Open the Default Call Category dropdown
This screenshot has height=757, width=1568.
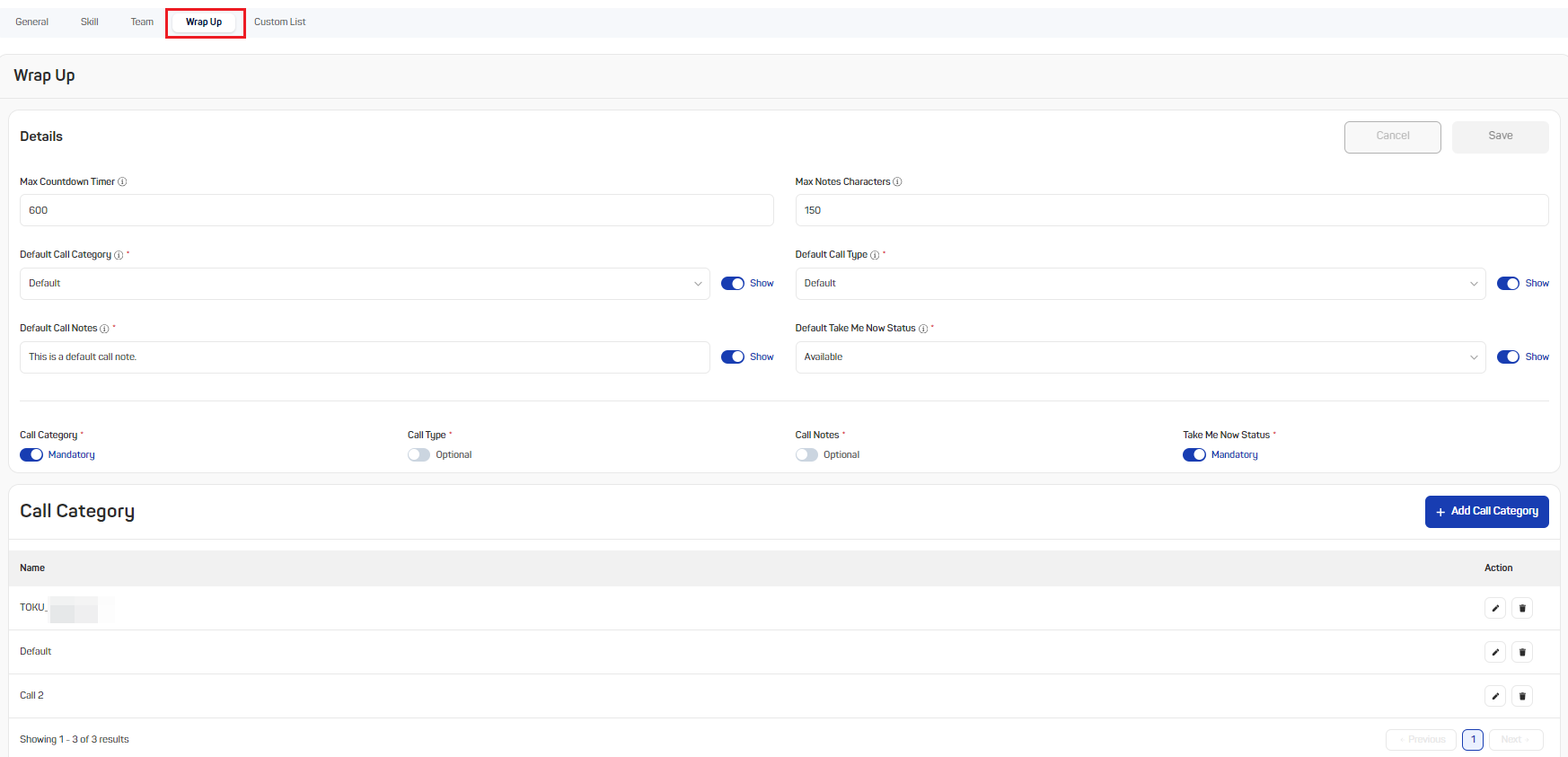(365, 284)
